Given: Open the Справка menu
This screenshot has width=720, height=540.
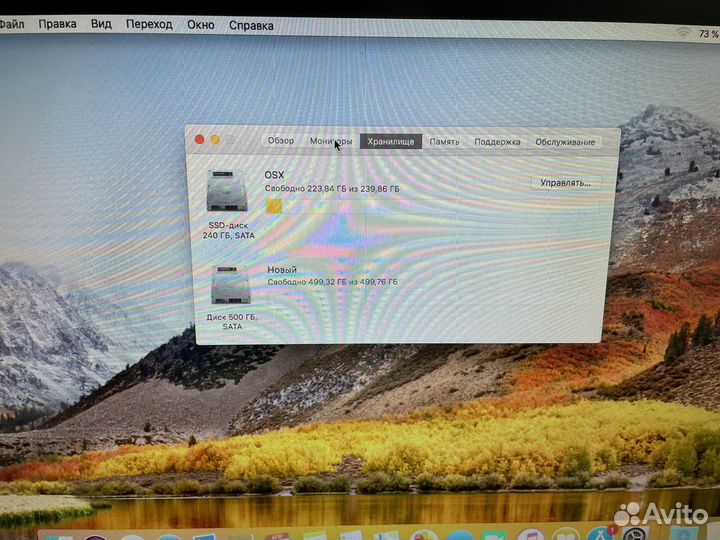Looking at the screenshot, I should (251, 26).
